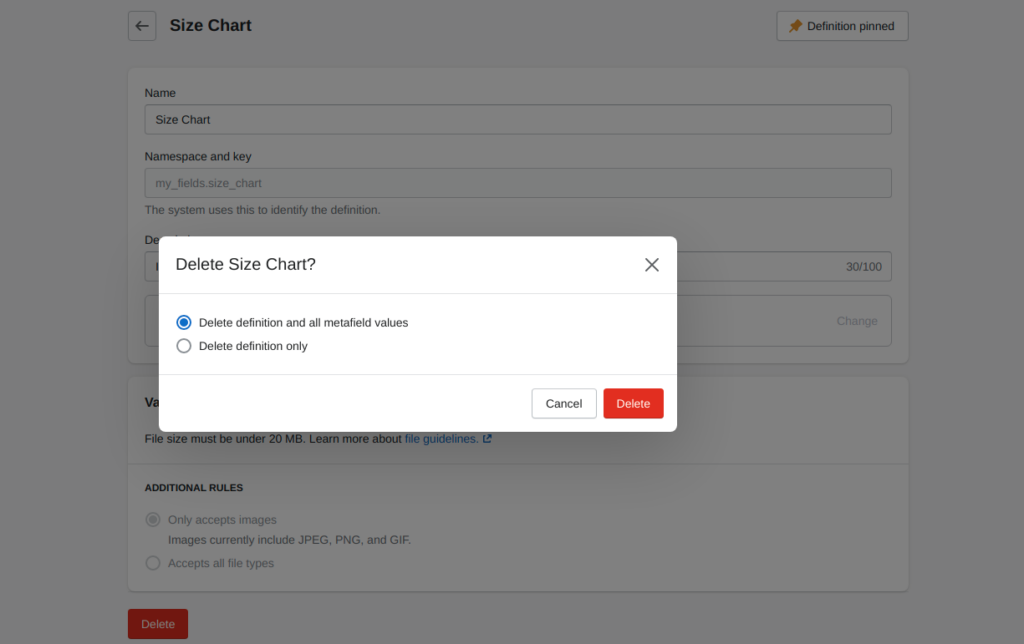Click the Delete button at page bottom

pos(158,624)
